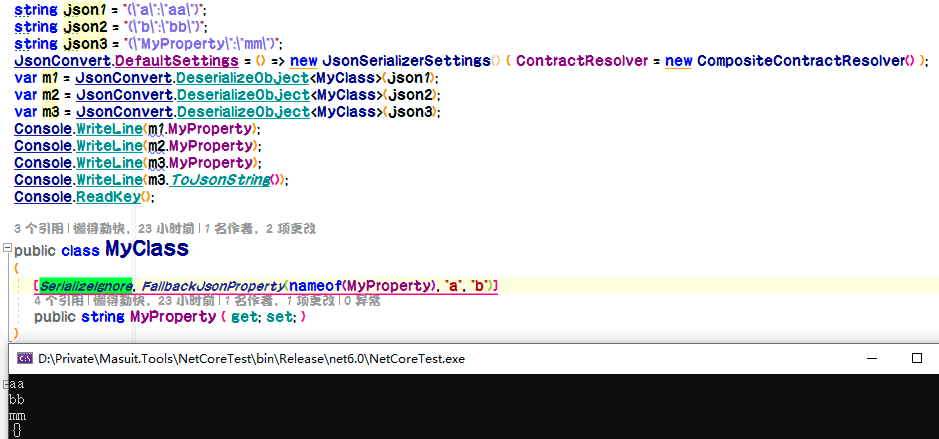Click WriteLine printing m1.MyProperty
This screenshot has width=939, height=439.
coord(110,129)
